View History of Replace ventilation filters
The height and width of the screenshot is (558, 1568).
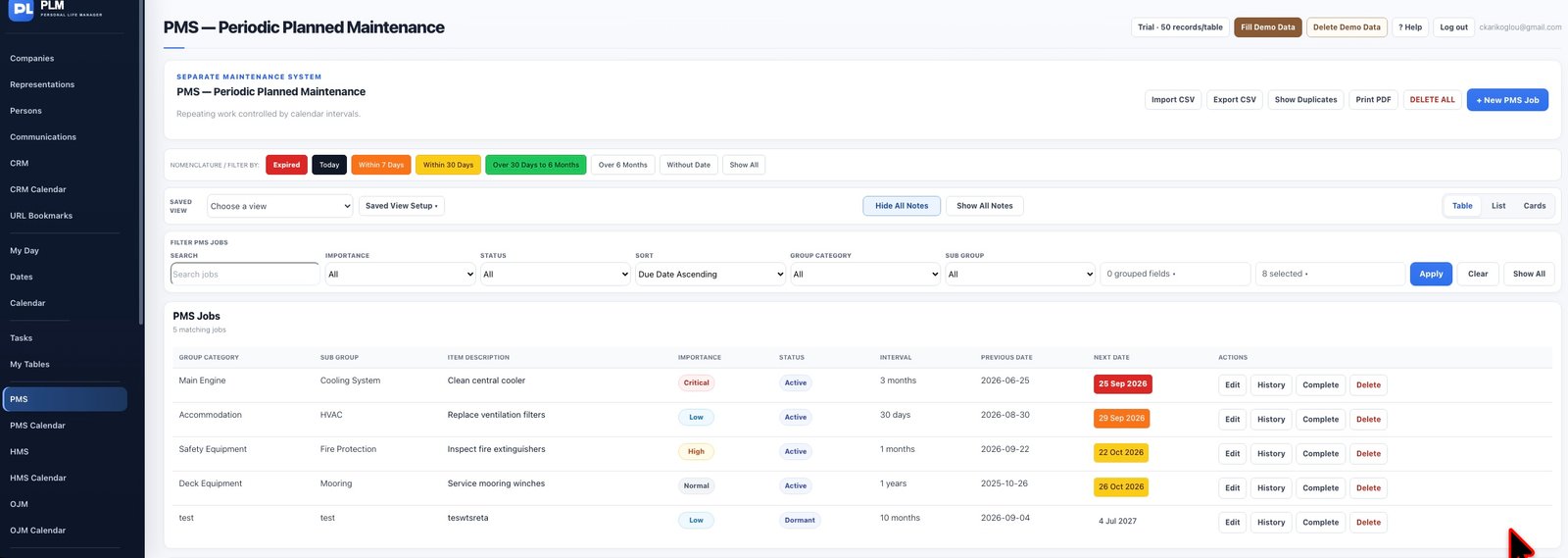point(1271,420)
